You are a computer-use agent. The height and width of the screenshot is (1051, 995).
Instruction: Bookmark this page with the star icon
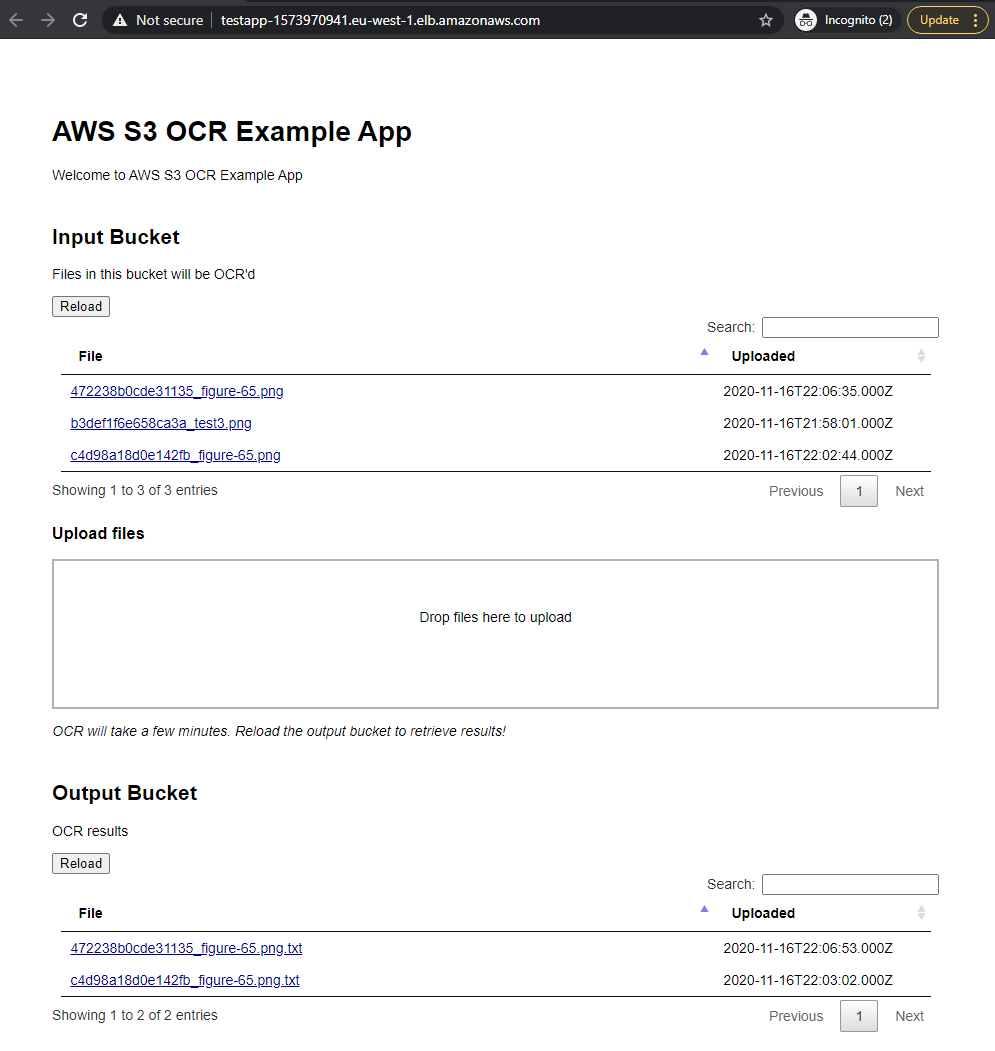pos(766,20)
